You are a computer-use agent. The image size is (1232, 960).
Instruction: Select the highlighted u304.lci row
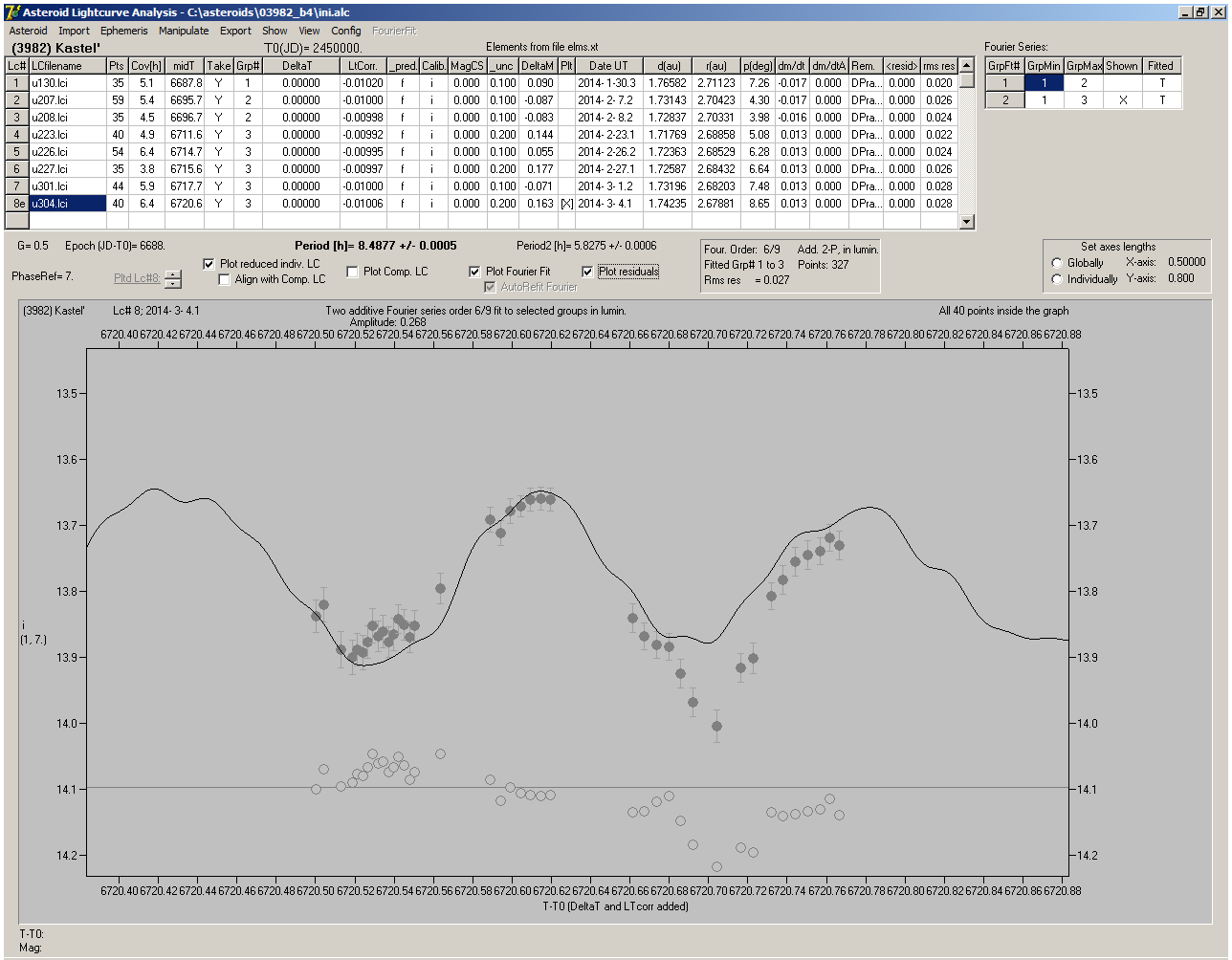click(483, 204)
